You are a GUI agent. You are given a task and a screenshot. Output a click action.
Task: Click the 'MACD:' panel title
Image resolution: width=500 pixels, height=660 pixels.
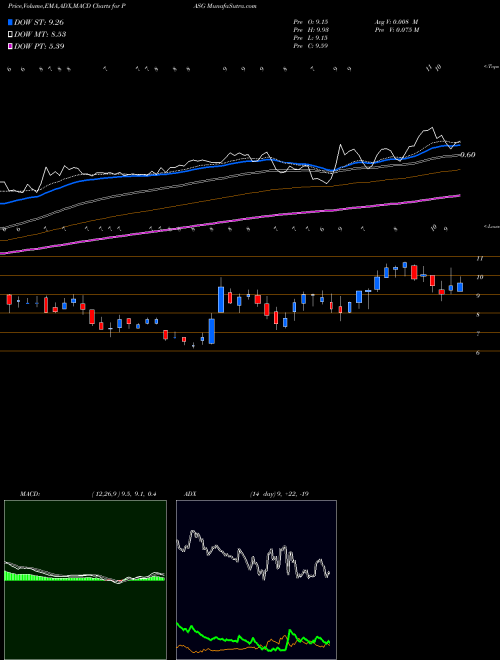pyautogui.click(x=29, y=494)
